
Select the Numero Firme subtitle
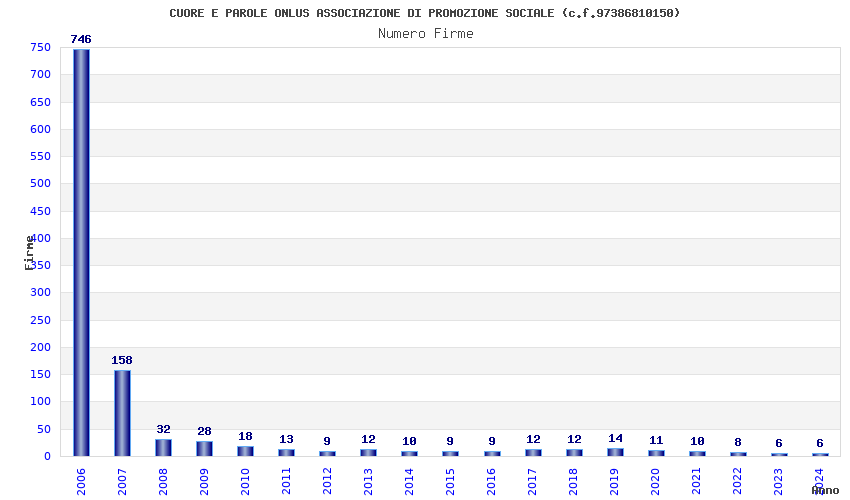[426, 34]
